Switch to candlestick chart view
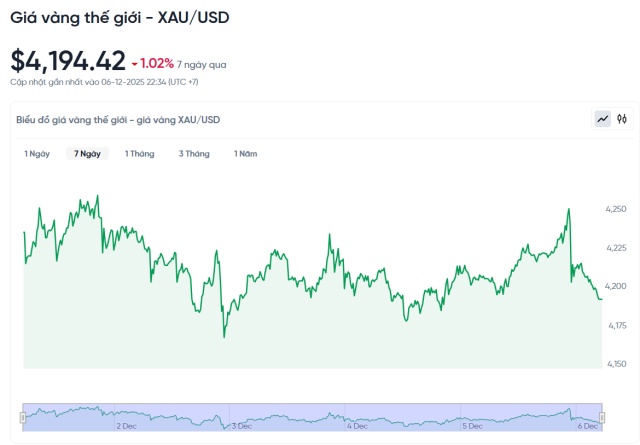Viewport: 640px width, 445px height. pyautogui.click(x=622, y=119)
